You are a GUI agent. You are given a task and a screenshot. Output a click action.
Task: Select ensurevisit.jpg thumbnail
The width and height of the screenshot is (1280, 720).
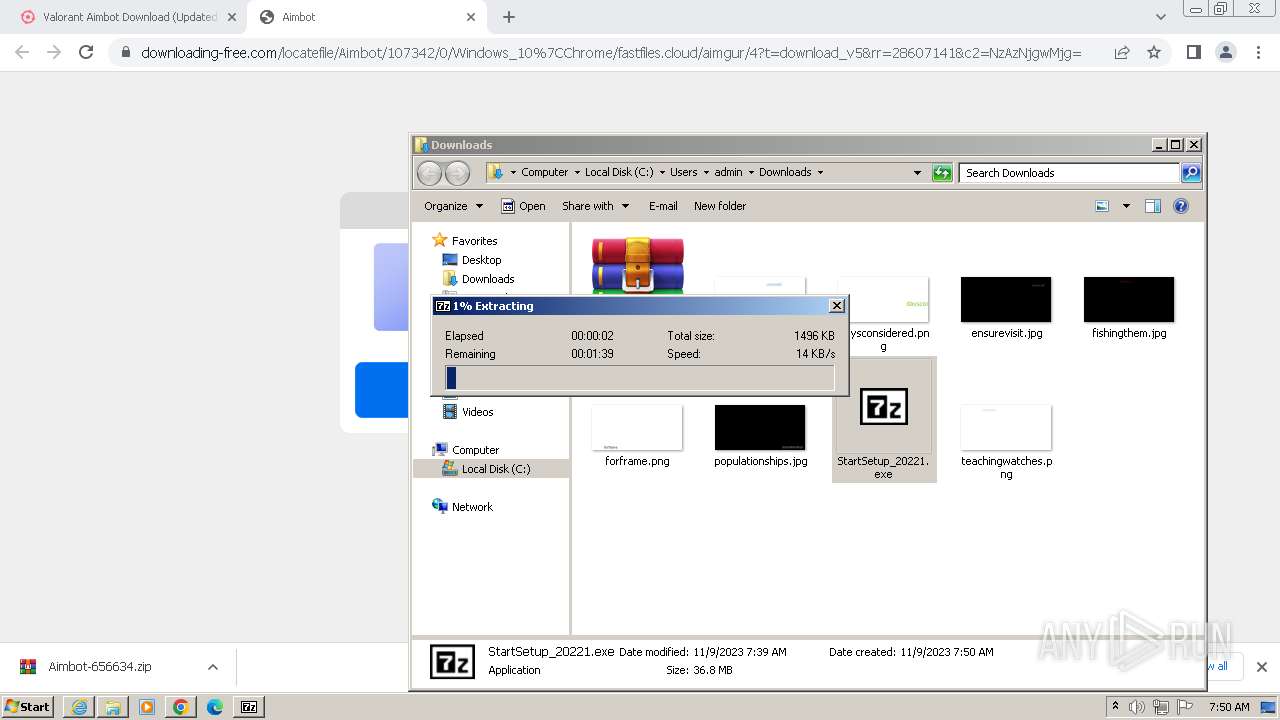(1006, 299)
